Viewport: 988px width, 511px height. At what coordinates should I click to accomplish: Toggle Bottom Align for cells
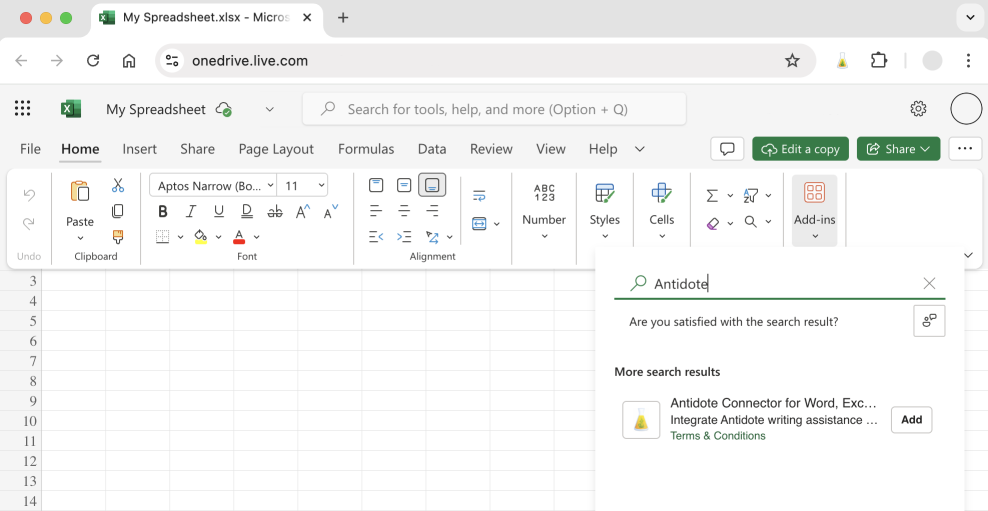point(432,185)
